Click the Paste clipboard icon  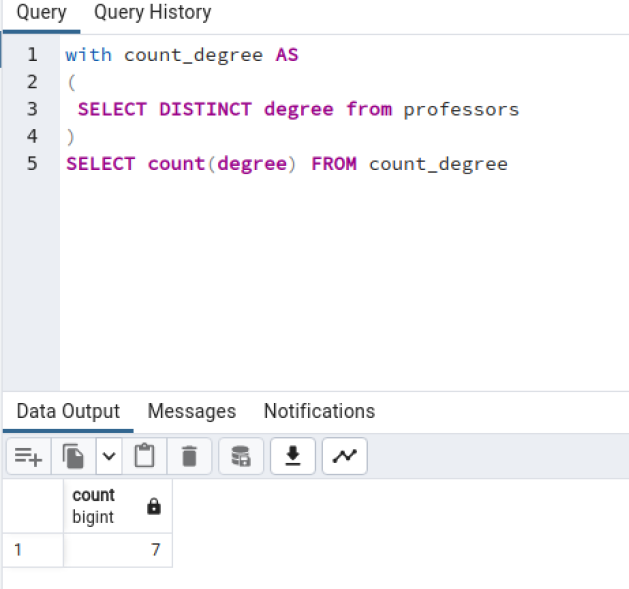click(x=144, y=456)
